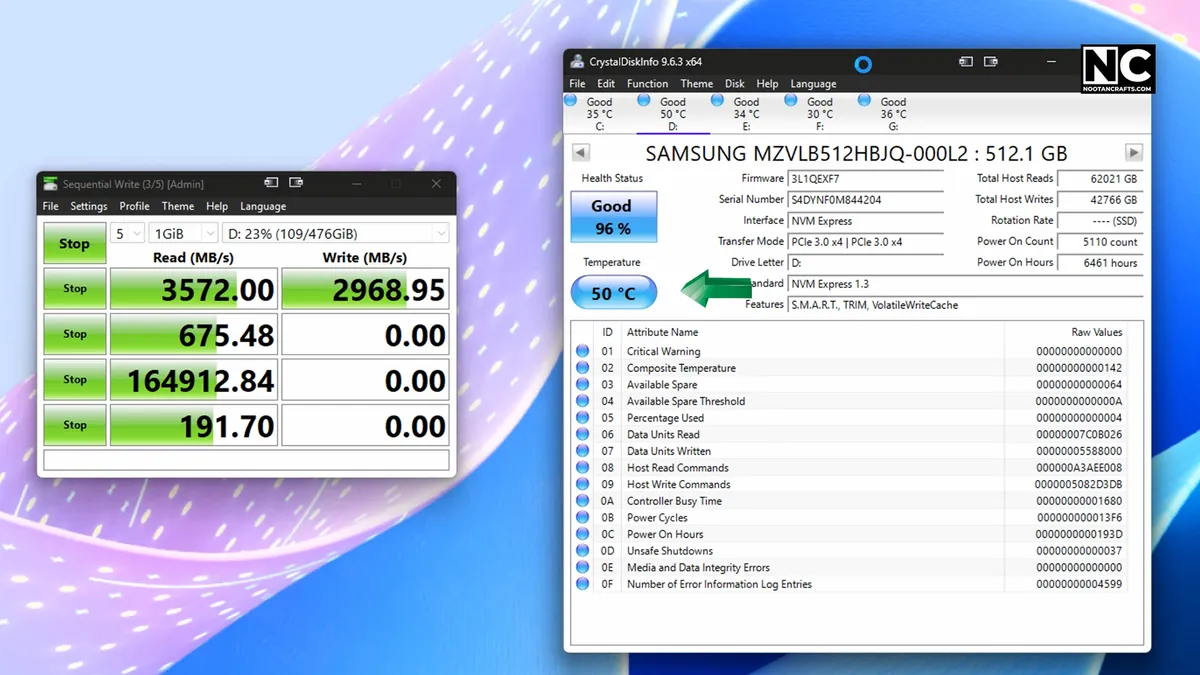1200x675 pixels.
Task: Select drive E: tab at 34 °C
Action: [x=746, y=113]
